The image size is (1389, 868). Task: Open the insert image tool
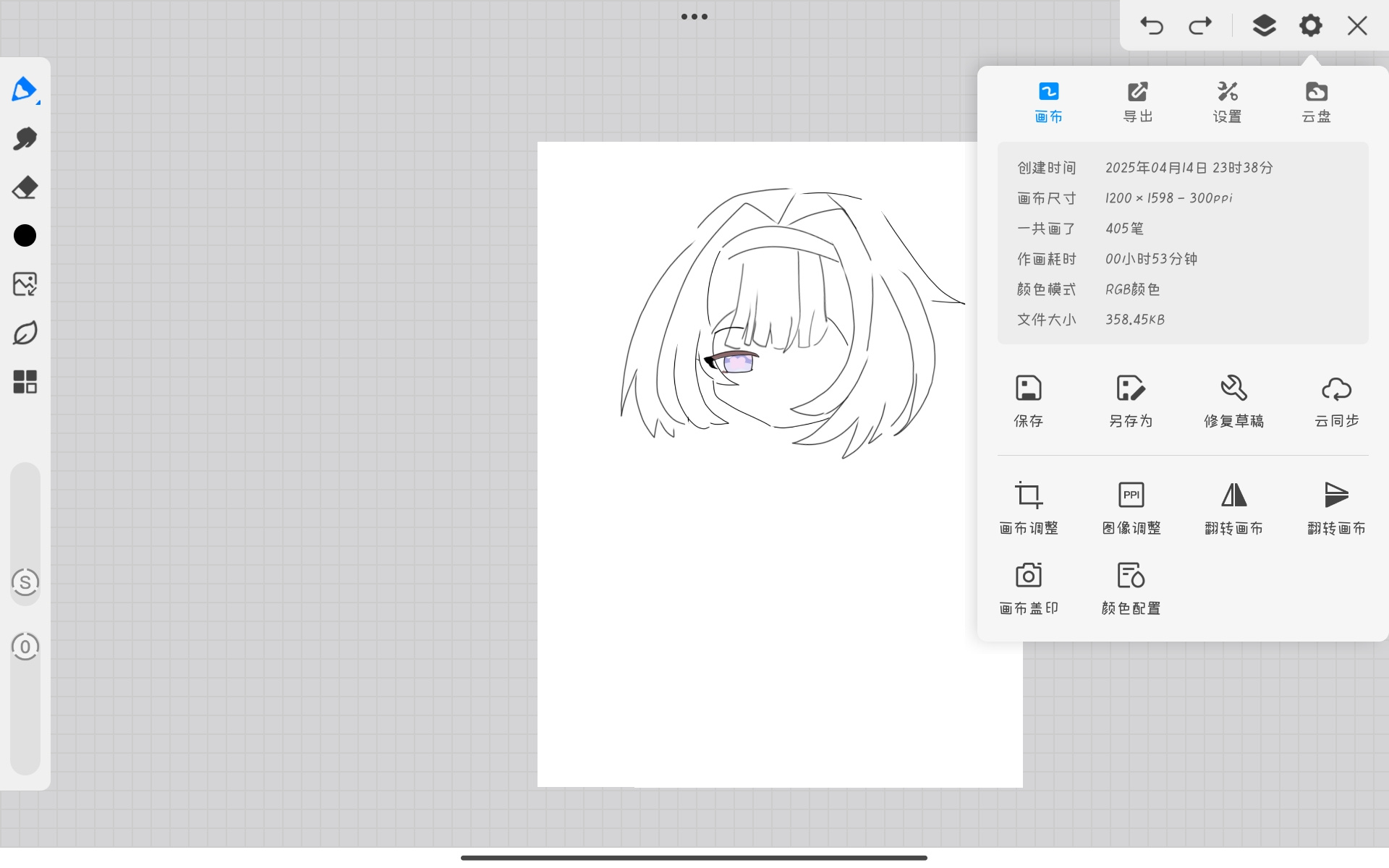point(25,284)
